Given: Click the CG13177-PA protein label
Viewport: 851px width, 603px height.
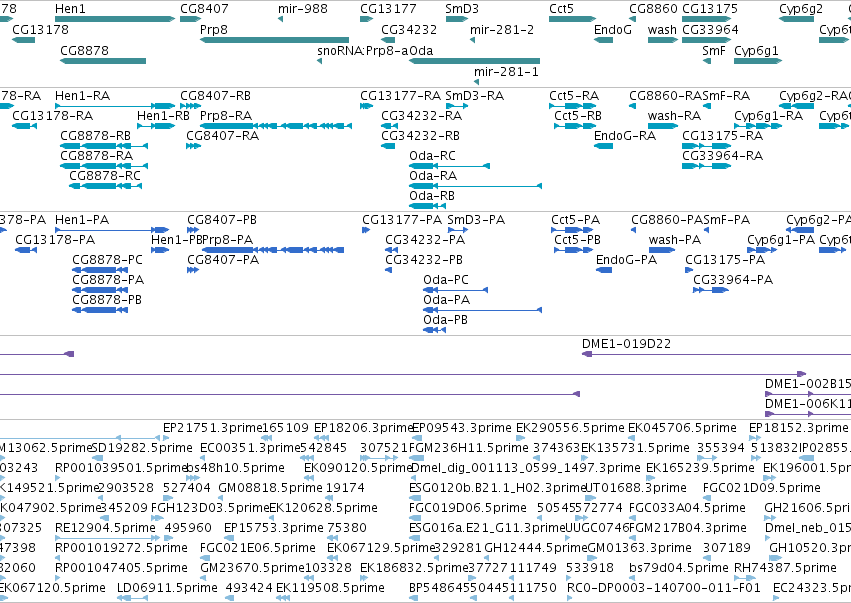Looking at the screenshot, I should click(402, 220).
